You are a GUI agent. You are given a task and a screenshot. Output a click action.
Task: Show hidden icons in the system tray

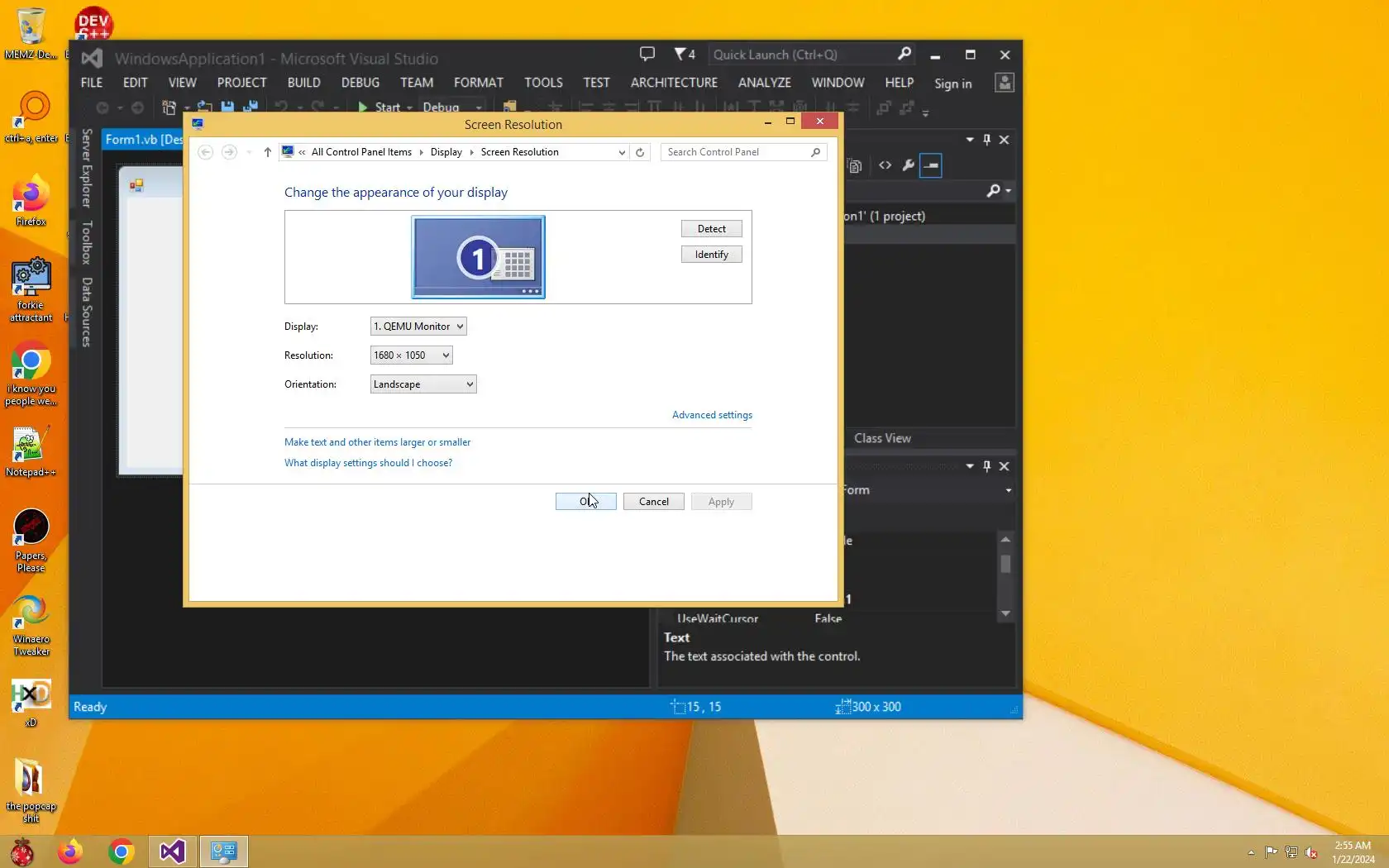click(1251, 852)
